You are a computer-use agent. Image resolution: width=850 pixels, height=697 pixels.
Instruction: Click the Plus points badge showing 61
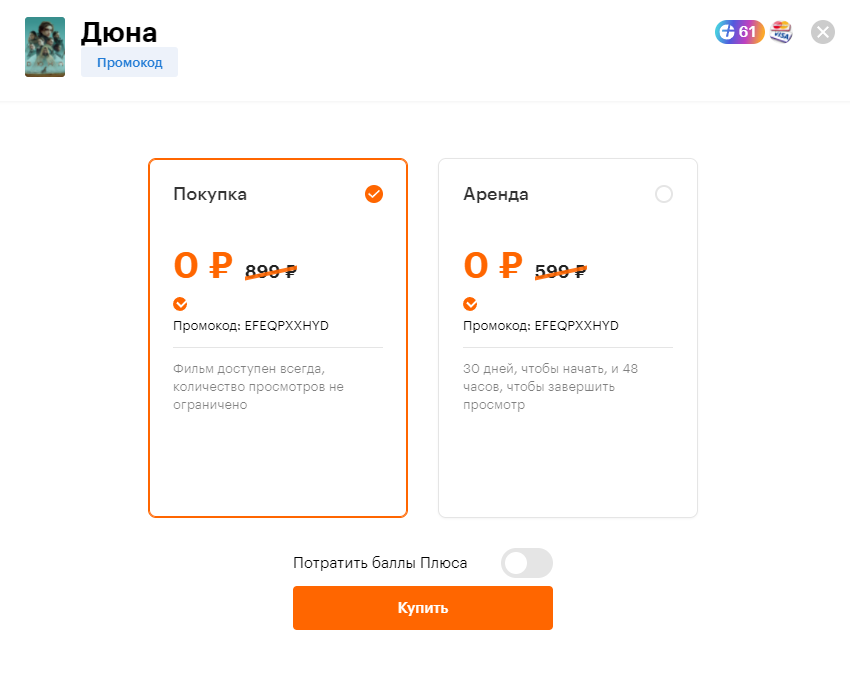[x=739, y=32]
